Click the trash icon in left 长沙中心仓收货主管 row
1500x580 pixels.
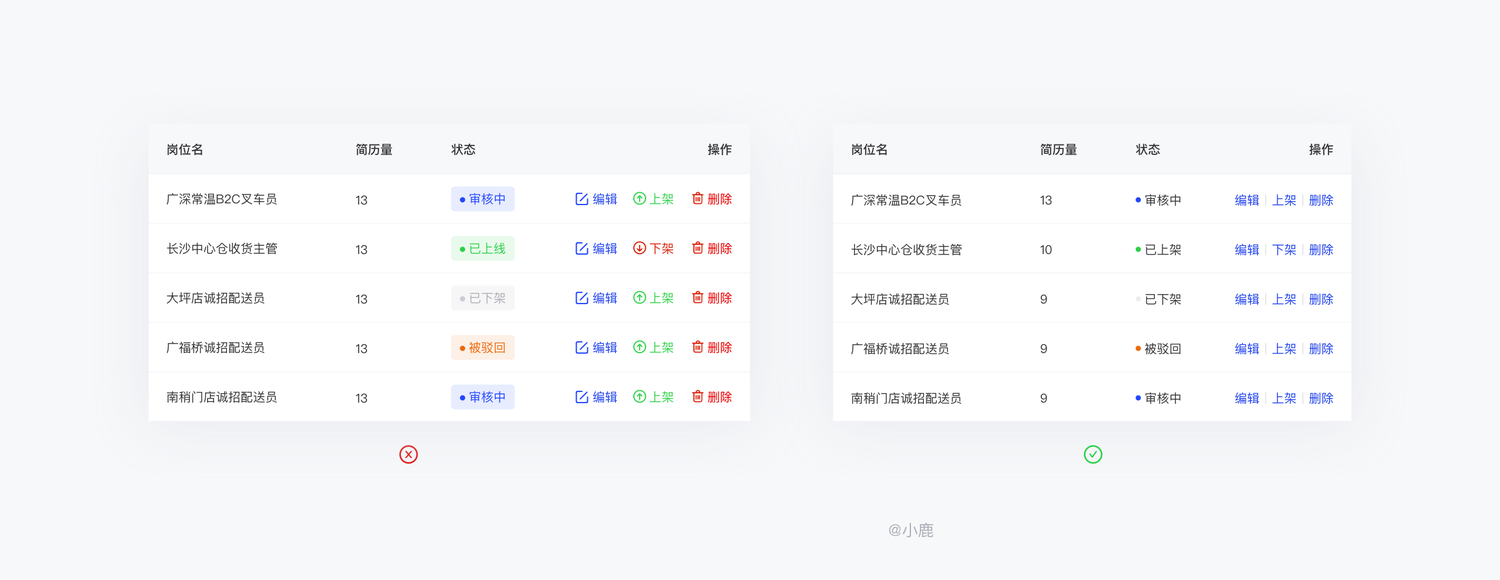point(698,248)
